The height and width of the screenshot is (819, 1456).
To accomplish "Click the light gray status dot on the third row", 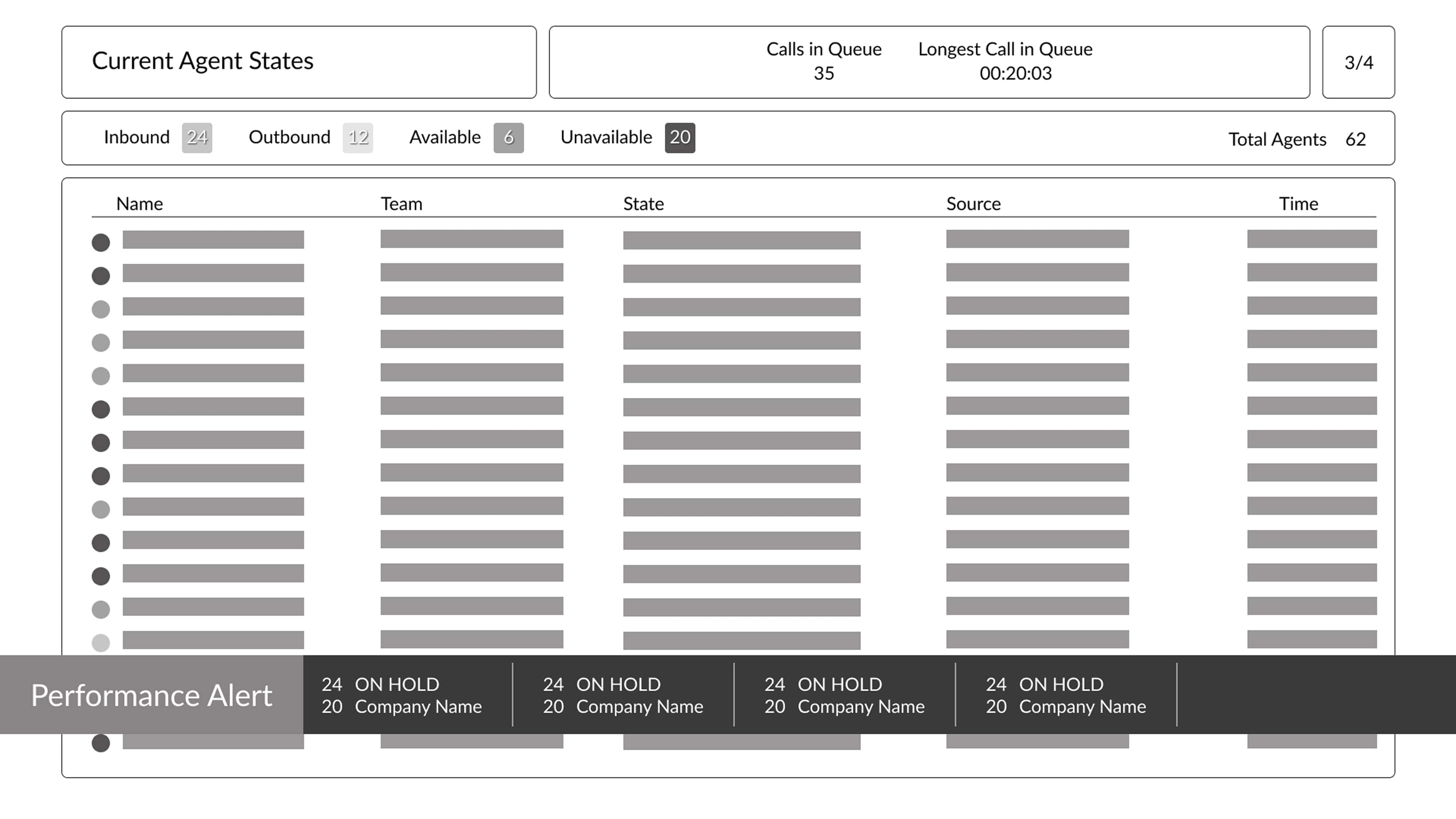I will [101, 309].
